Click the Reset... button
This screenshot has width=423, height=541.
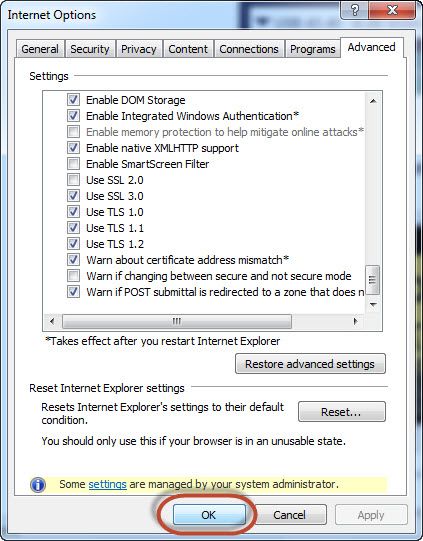(341, 412)
